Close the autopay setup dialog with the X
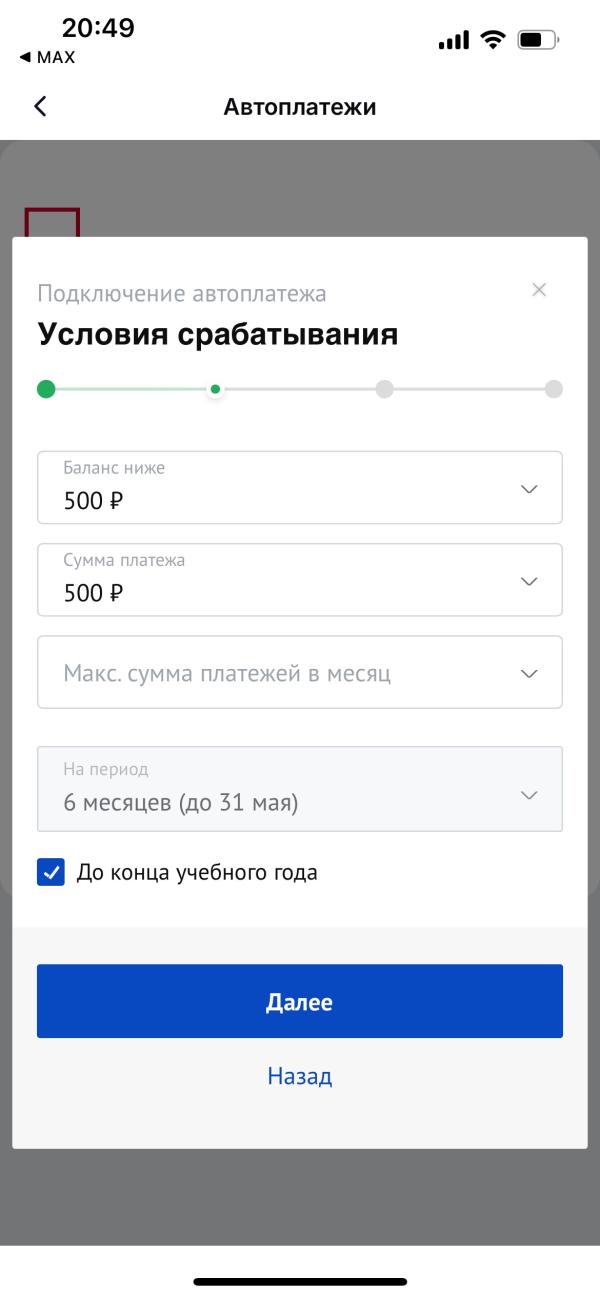The width and height of the screenshot is (600, 1297). 539,290
